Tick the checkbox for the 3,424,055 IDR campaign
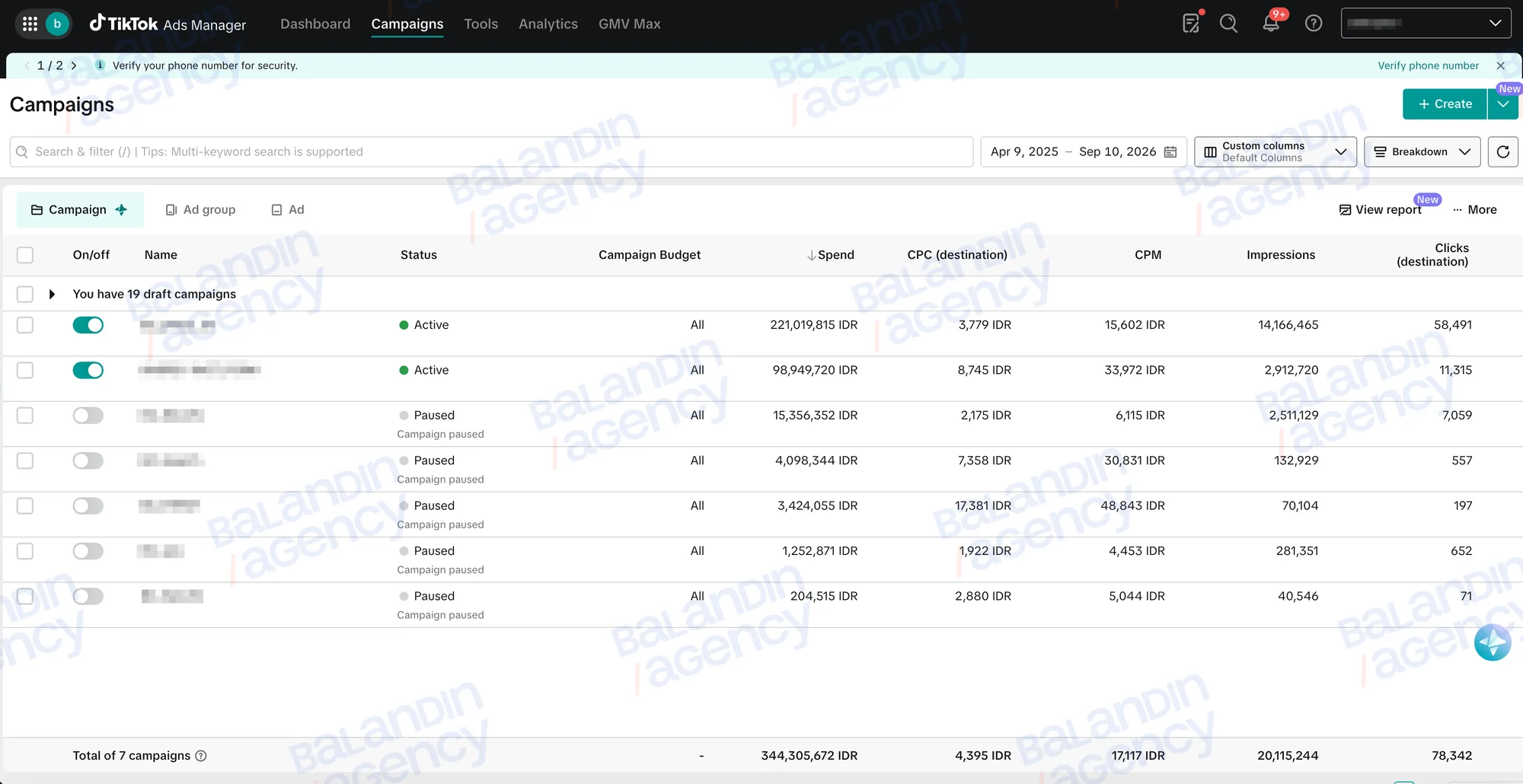Viewport: 1523px width, 784px height. 25,506
